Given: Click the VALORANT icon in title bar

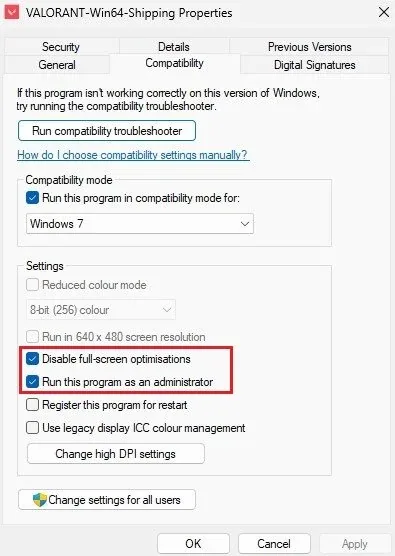Looking at the screenshot, I should 11,12.
